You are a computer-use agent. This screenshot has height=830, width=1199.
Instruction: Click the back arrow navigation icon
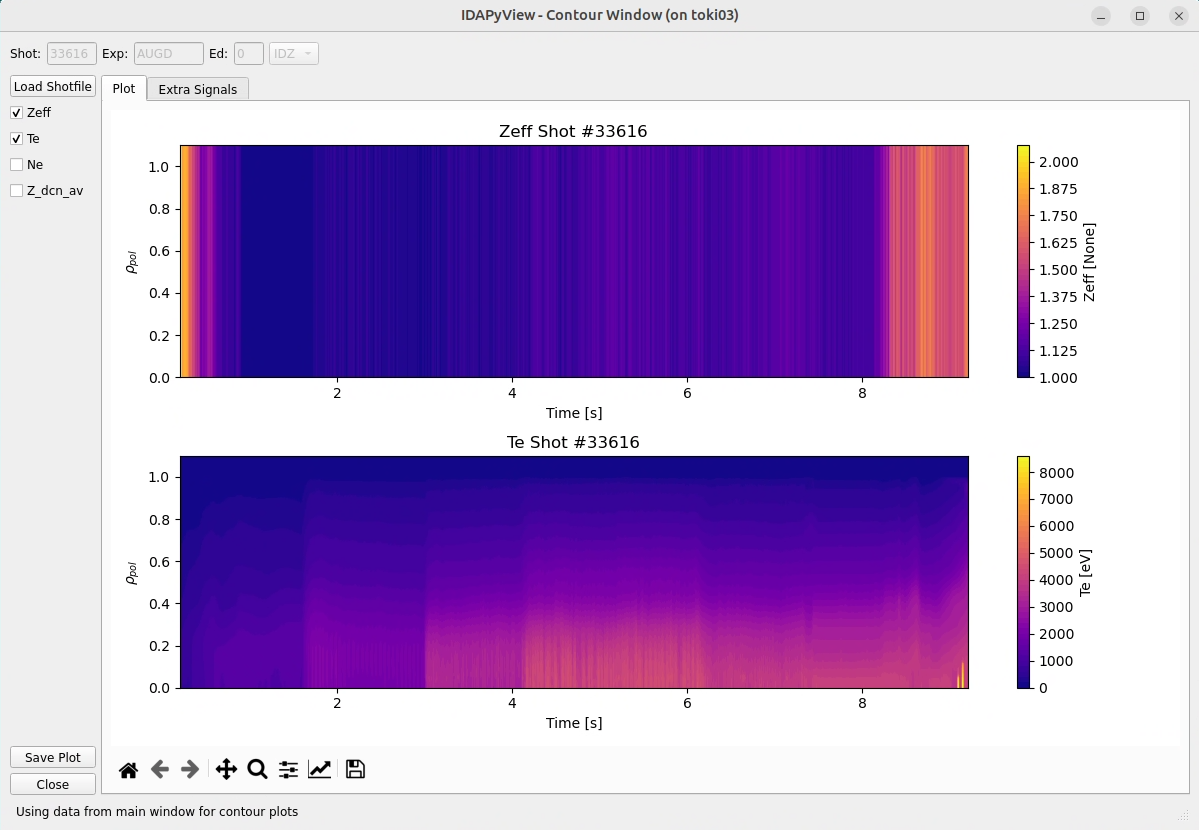point(159,769)
